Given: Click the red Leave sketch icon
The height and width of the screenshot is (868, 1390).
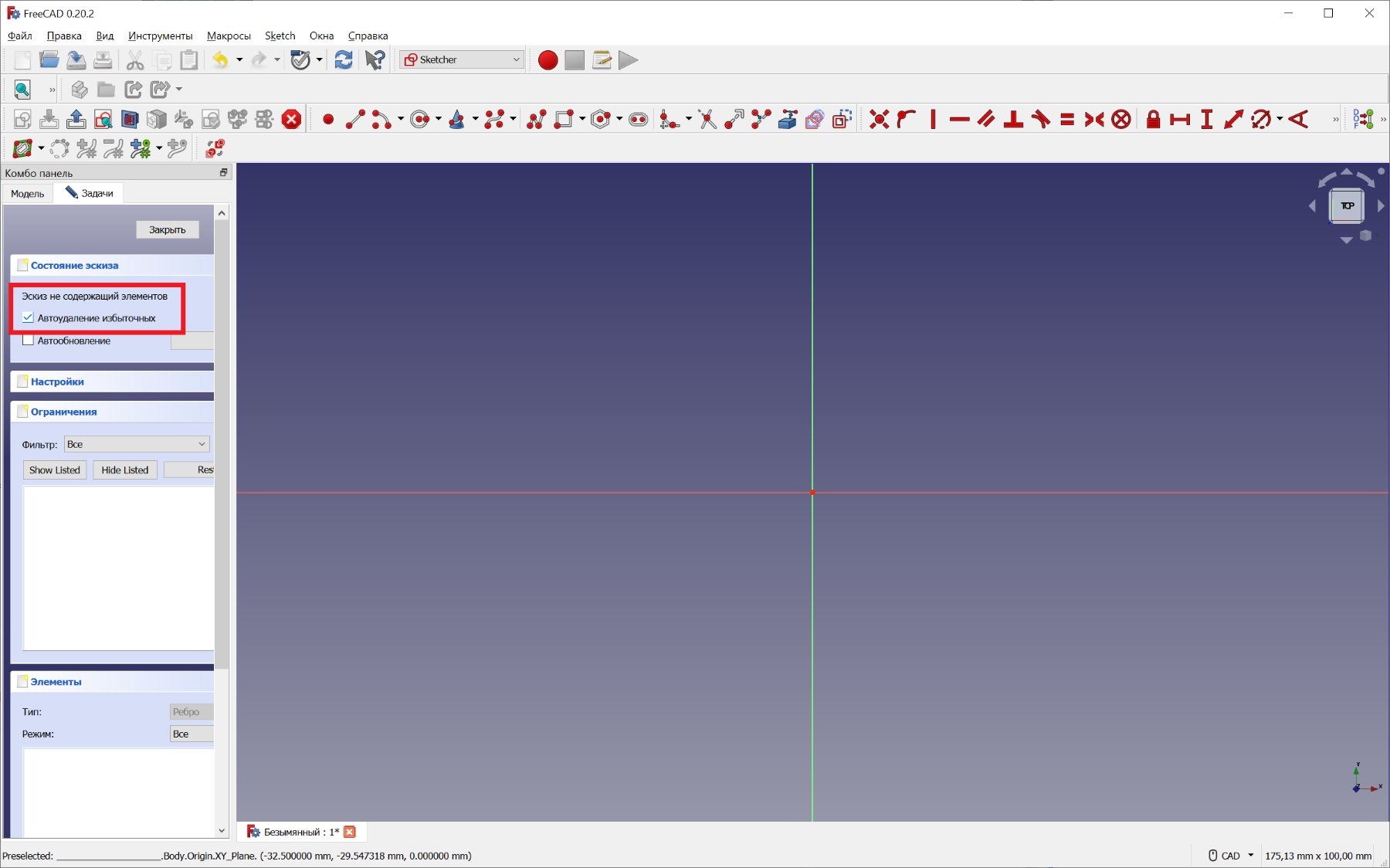Looking at the screenshot, I should pyautogui.click(x=291, y=119).
